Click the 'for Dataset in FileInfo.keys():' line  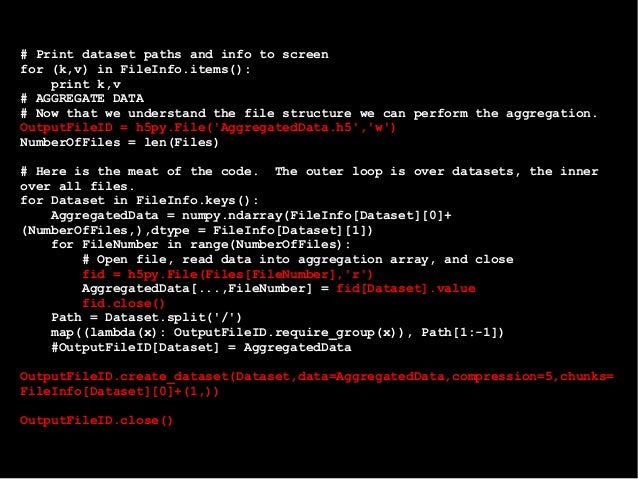click(x=139, y=201)
